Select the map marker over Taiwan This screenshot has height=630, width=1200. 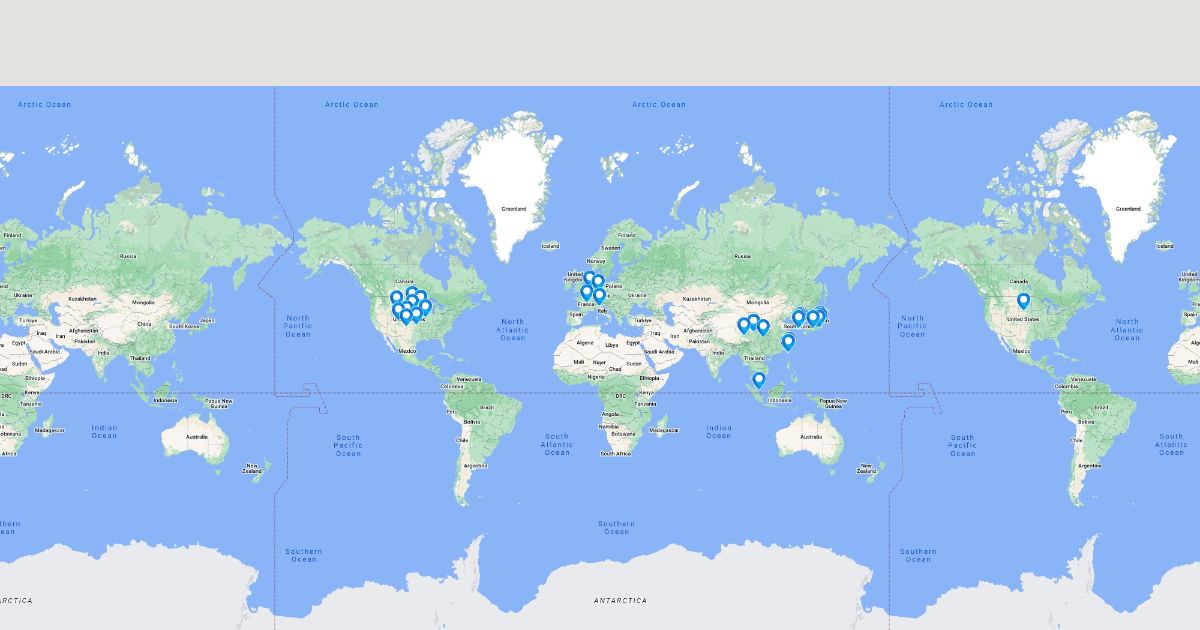pos(788,341)
